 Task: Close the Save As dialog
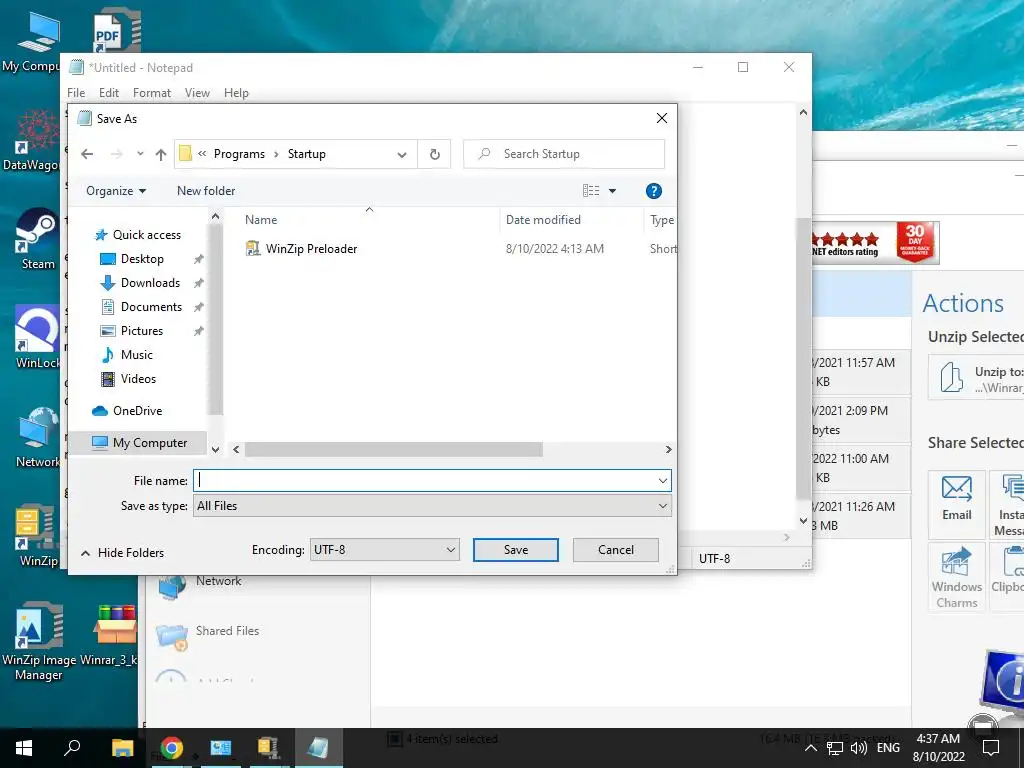click(662, 118)
